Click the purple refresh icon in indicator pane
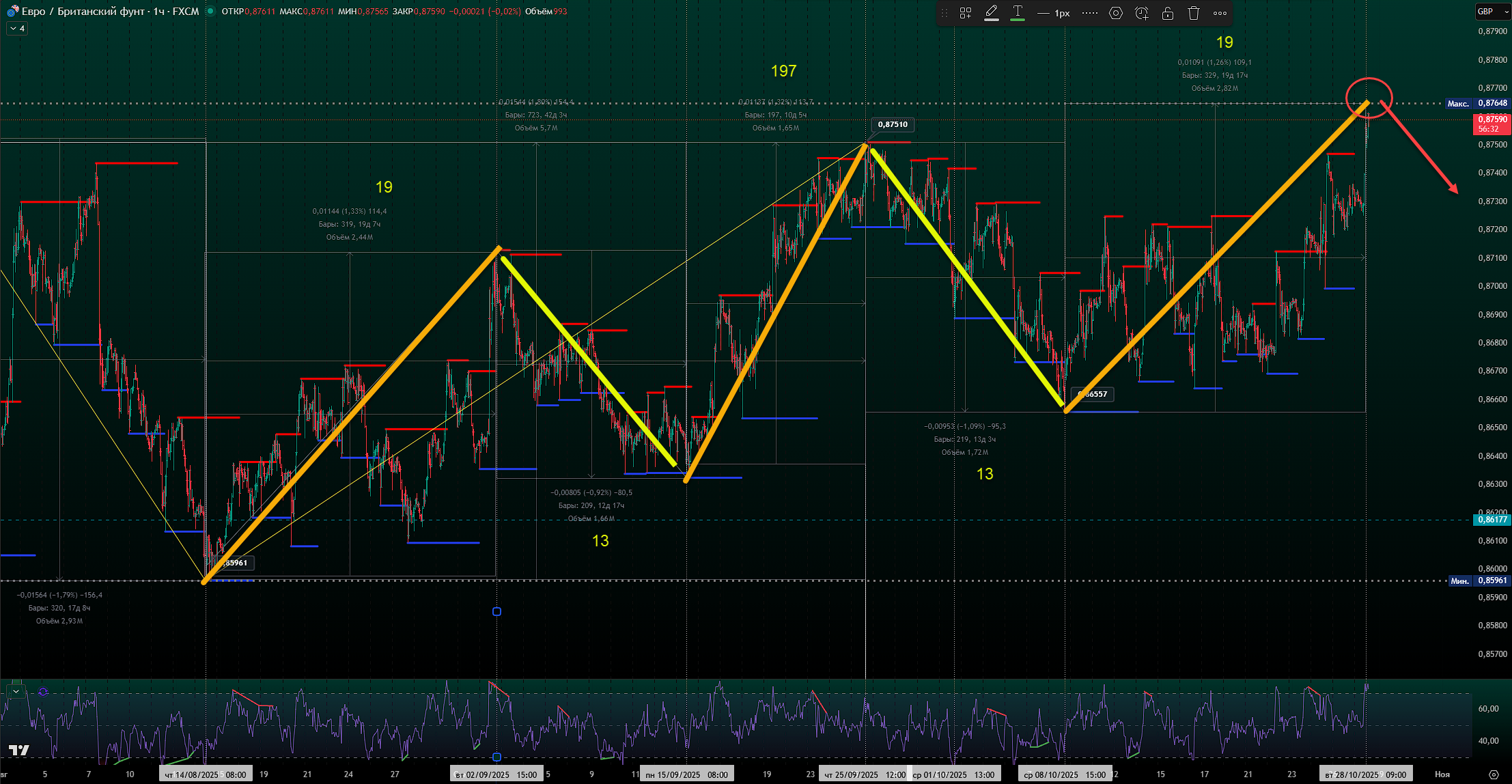 43,692
